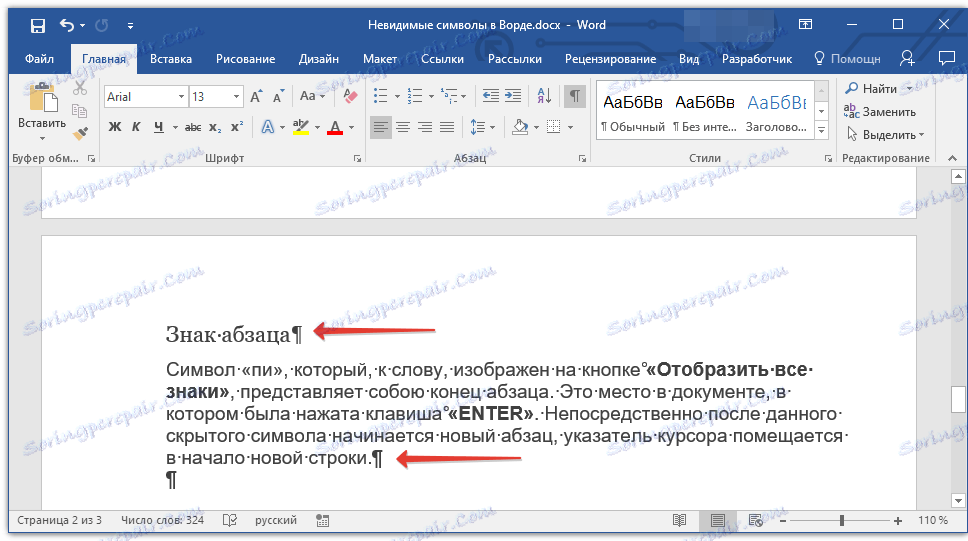Apply the Заголово... heading style
This screenshot has width=968, height=541.
point(777,112)
